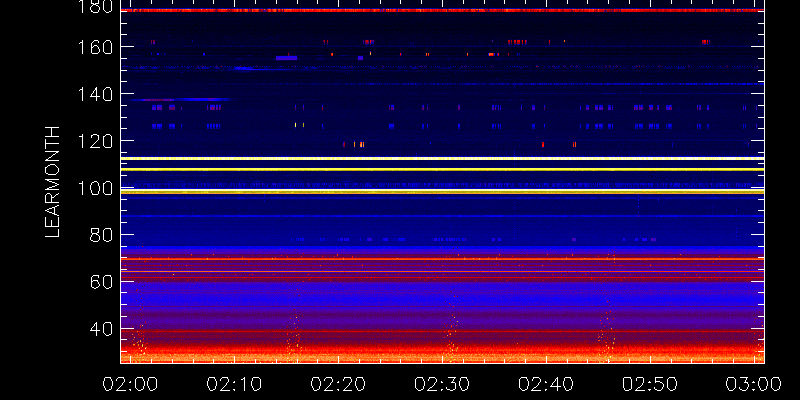Select the 60 frequency axis label

[102, 282]
